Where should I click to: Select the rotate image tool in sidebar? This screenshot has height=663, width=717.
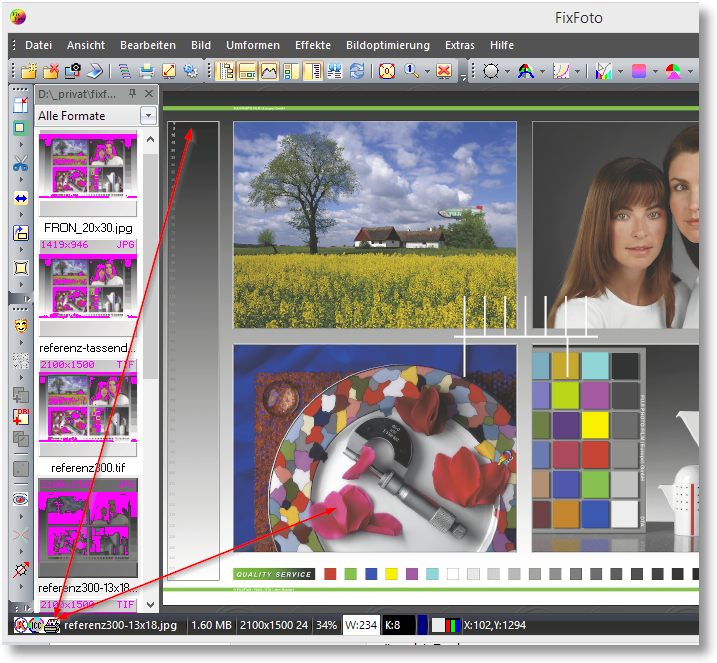tap(21, 233)
